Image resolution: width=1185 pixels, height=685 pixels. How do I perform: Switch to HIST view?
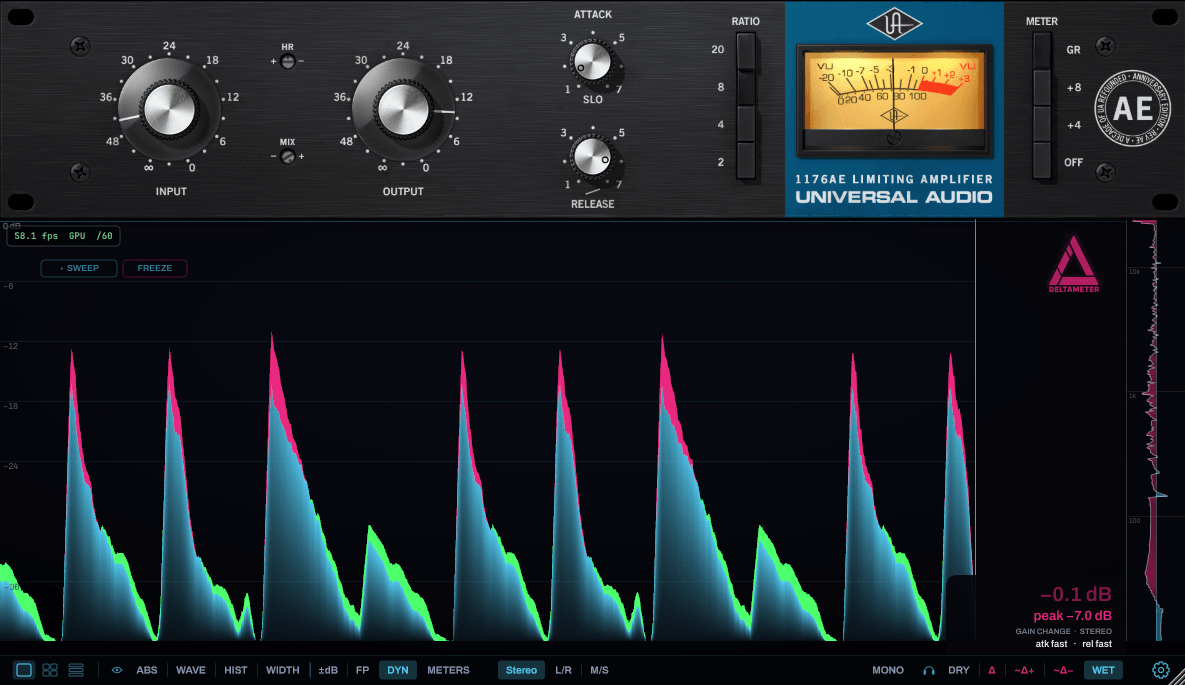point(236,670)
